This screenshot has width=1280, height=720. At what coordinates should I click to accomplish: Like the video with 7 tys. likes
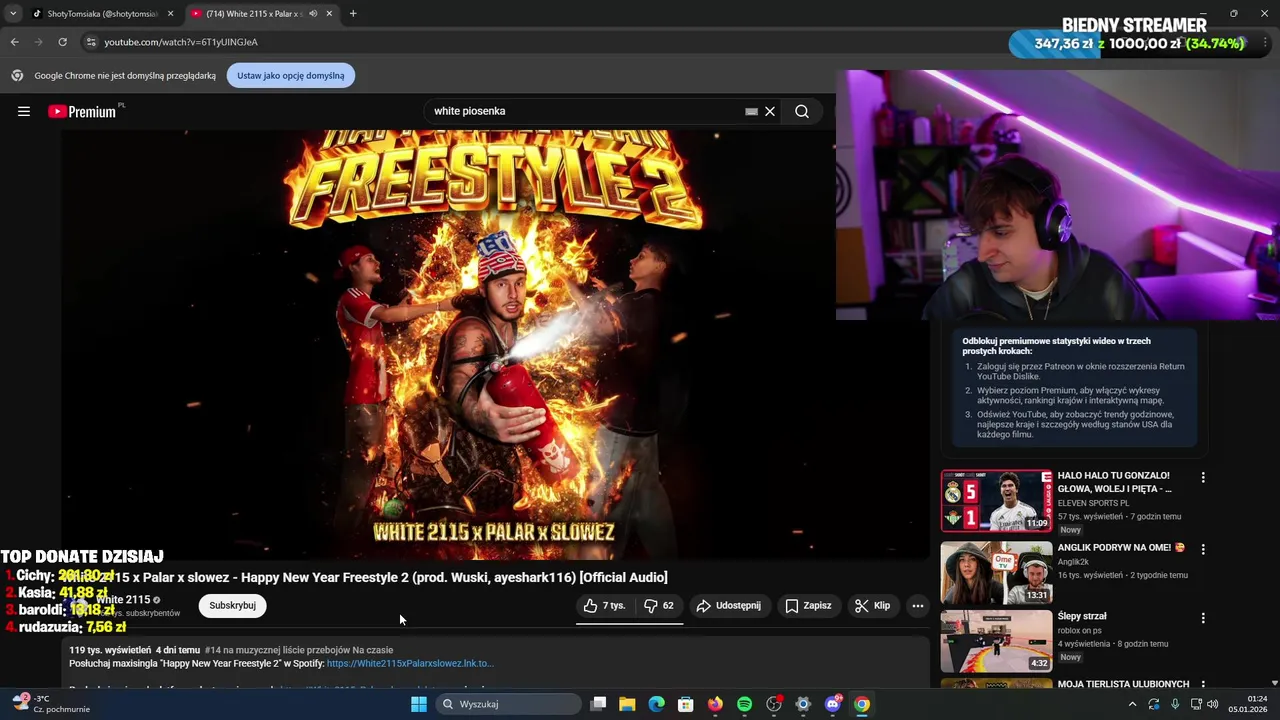605,605
